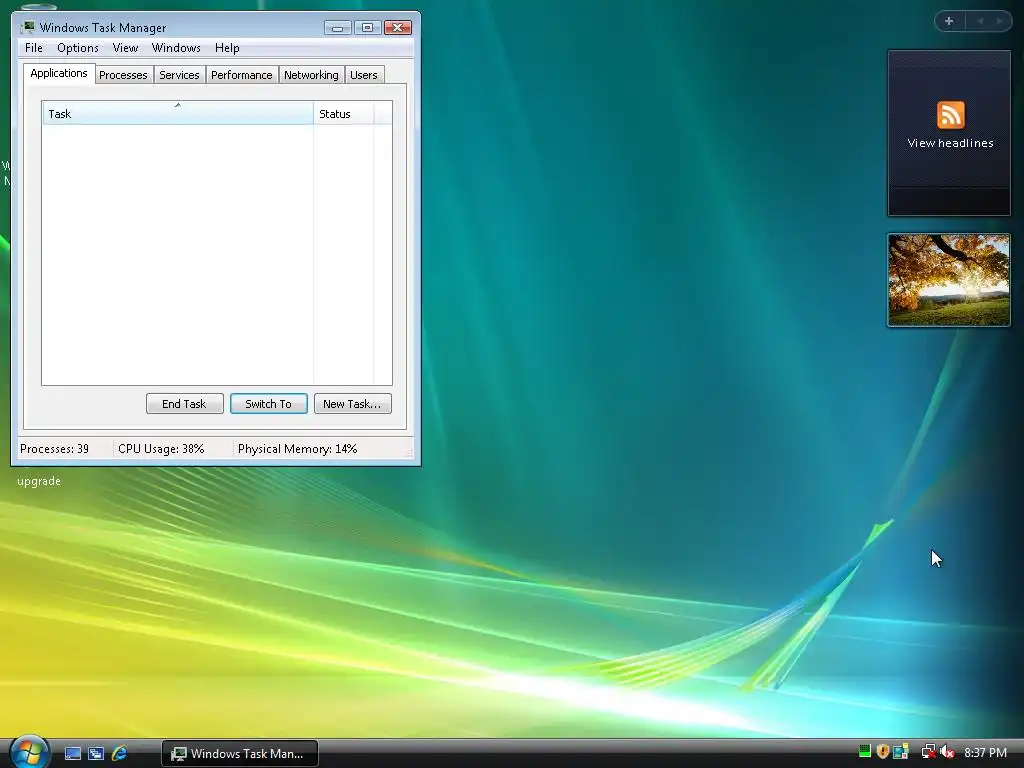
Task: Select the Applications tab
Action: pyautogui.click(x=59, y=73)
